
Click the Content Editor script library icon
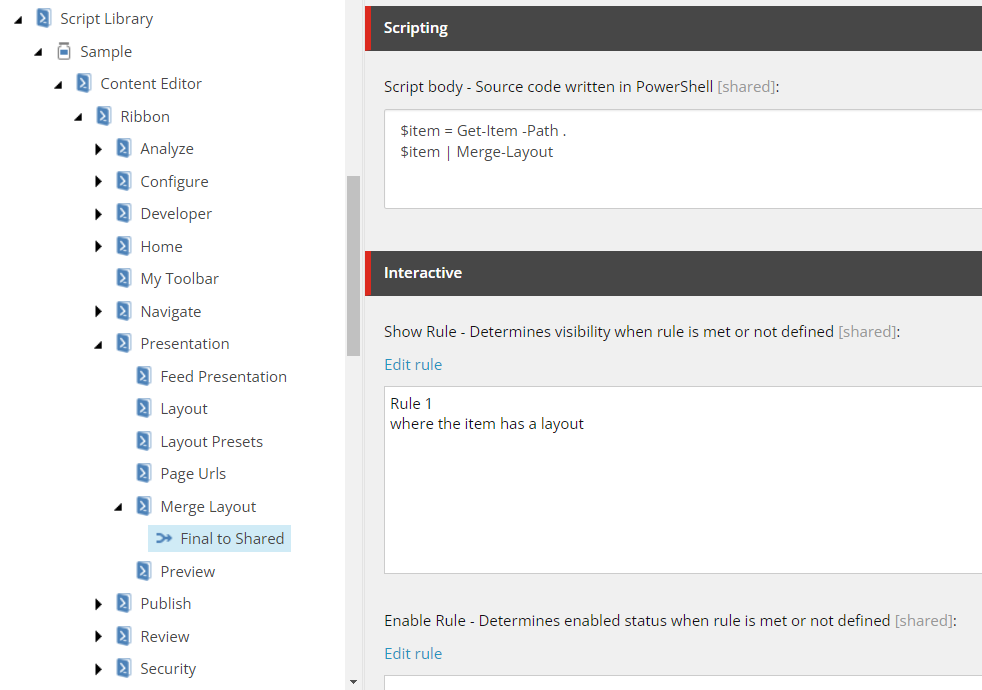[x=83, y=83]
